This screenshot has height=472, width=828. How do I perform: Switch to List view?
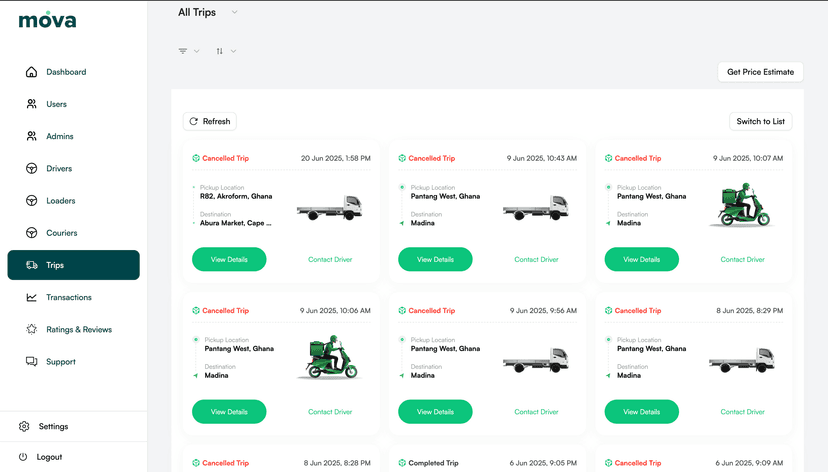click(x=760, y=121)
